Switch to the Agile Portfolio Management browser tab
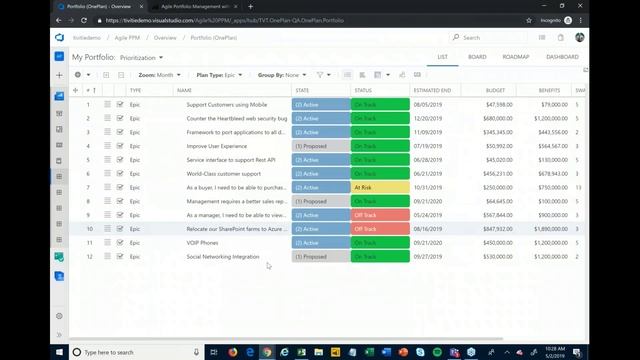640x360 pixels. [194, 7]
